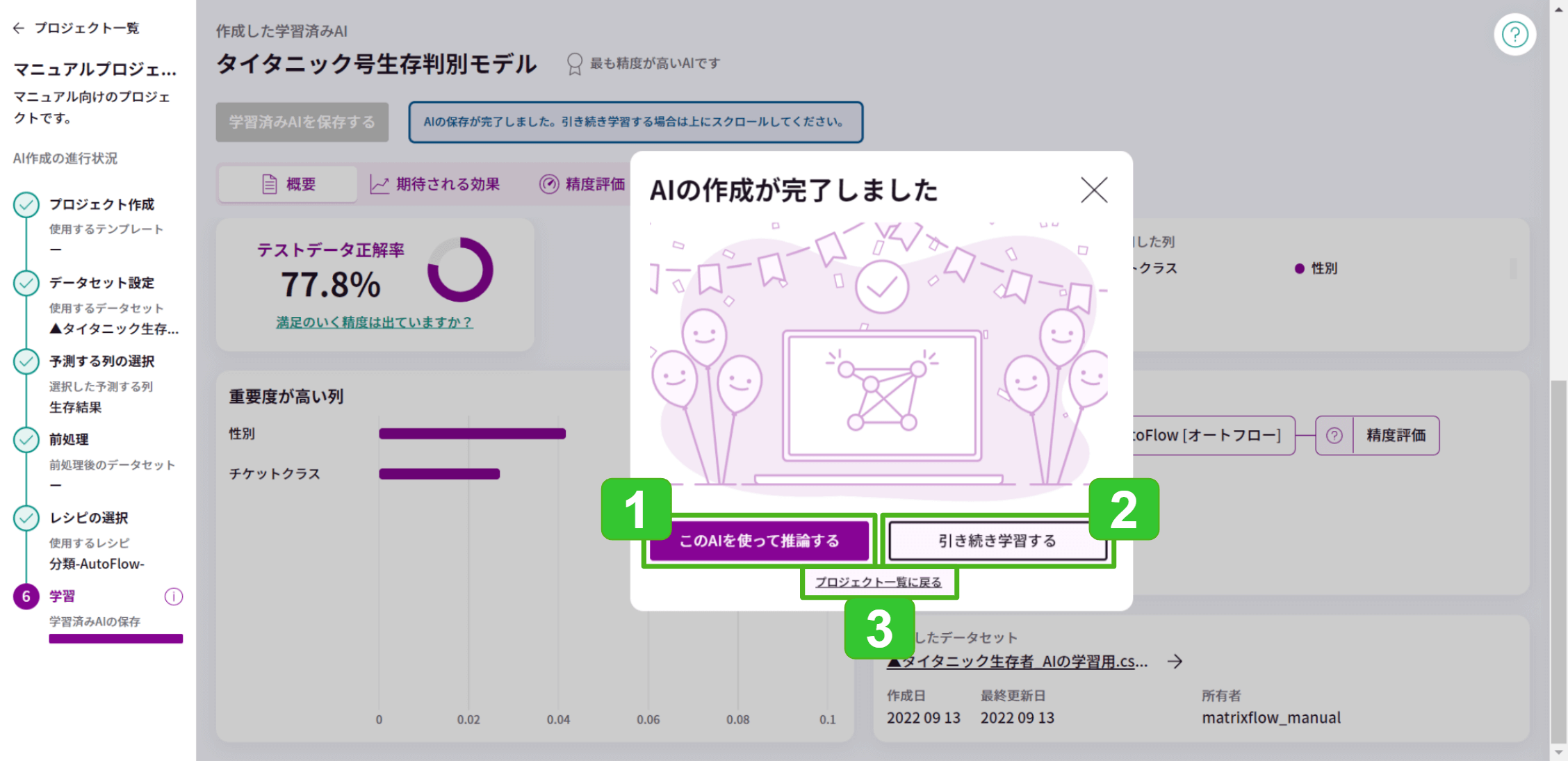
Task: Click the question mark icon beside 精度評価 node
Action: click(1334, 436)
